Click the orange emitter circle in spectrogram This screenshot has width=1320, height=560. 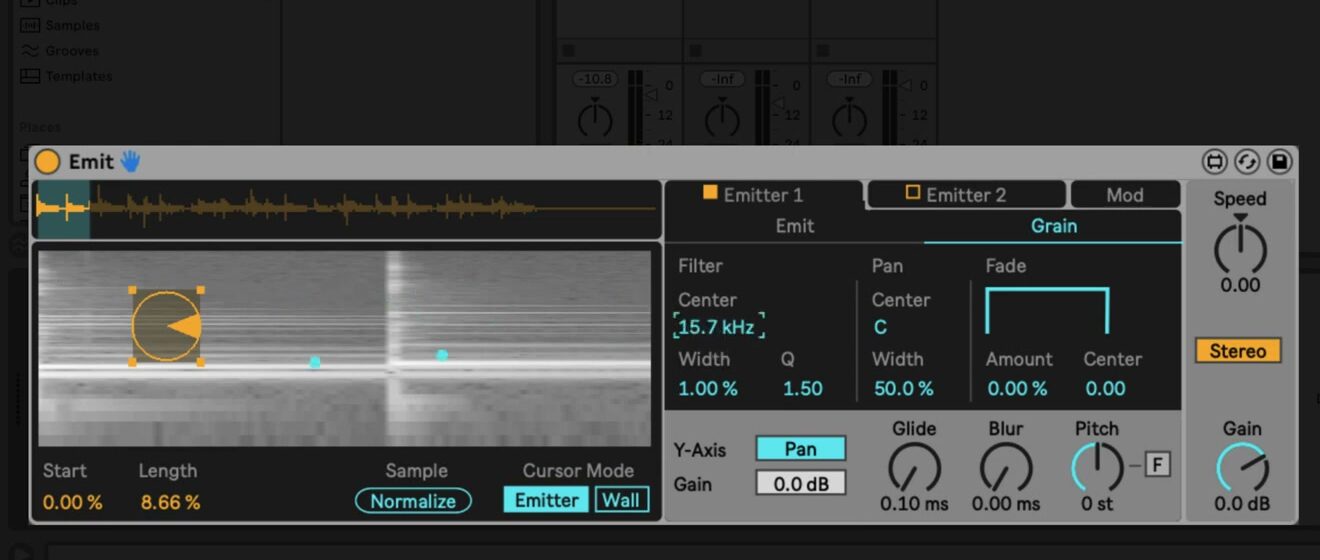pos(166,326)
